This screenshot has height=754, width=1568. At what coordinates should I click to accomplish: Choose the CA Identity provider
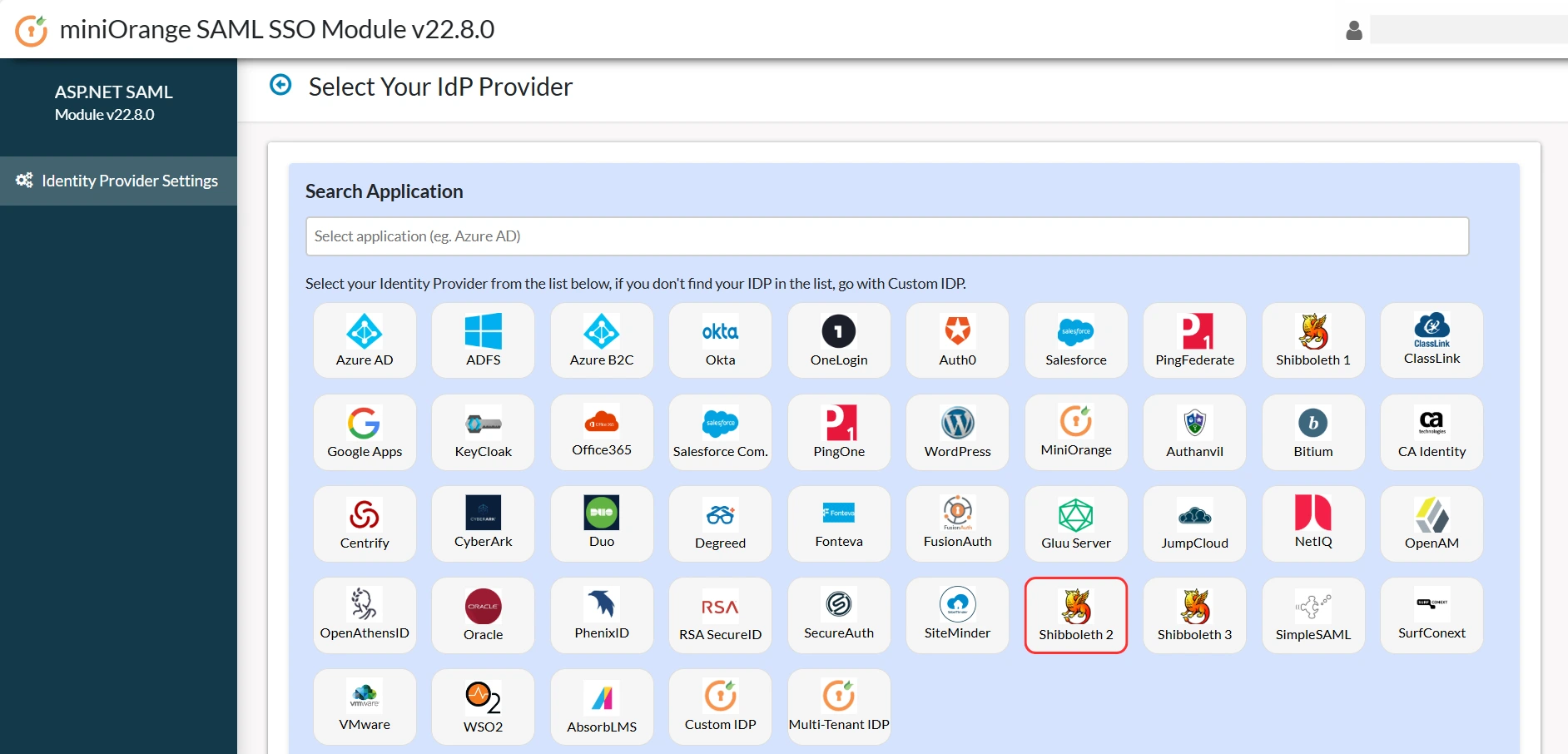(x=1432, y=432)
